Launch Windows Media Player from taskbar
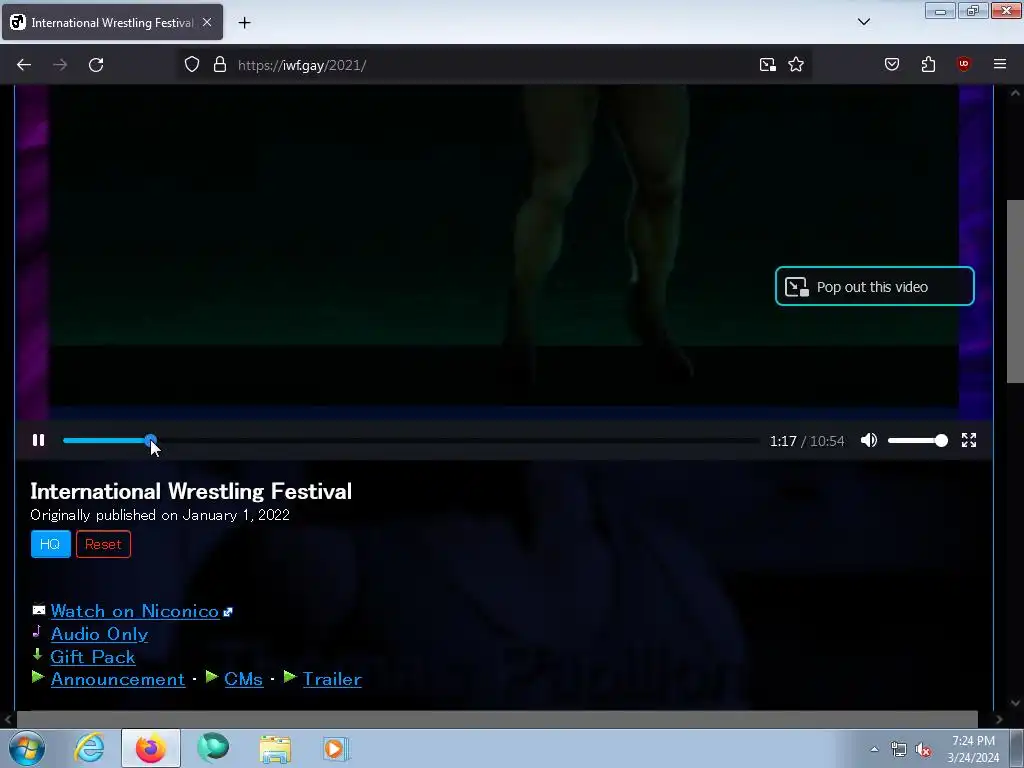 coord(336,748)
